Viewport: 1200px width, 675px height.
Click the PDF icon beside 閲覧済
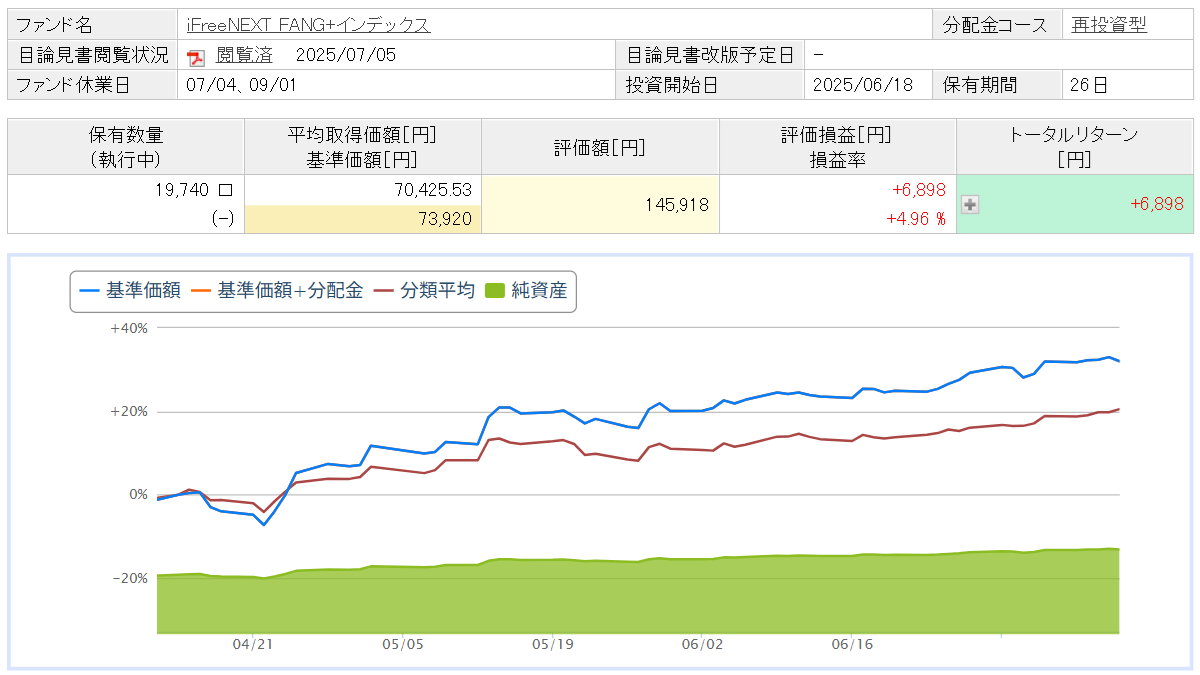196,57
